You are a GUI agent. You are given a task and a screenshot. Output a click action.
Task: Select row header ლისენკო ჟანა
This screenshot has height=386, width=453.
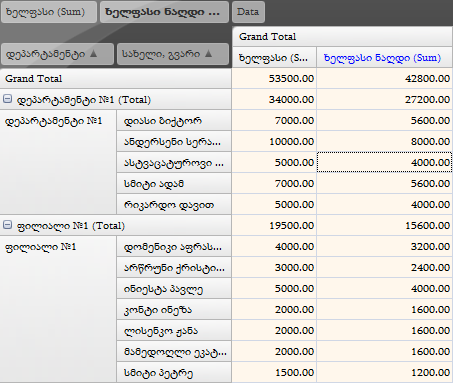(x=174, y=330)
